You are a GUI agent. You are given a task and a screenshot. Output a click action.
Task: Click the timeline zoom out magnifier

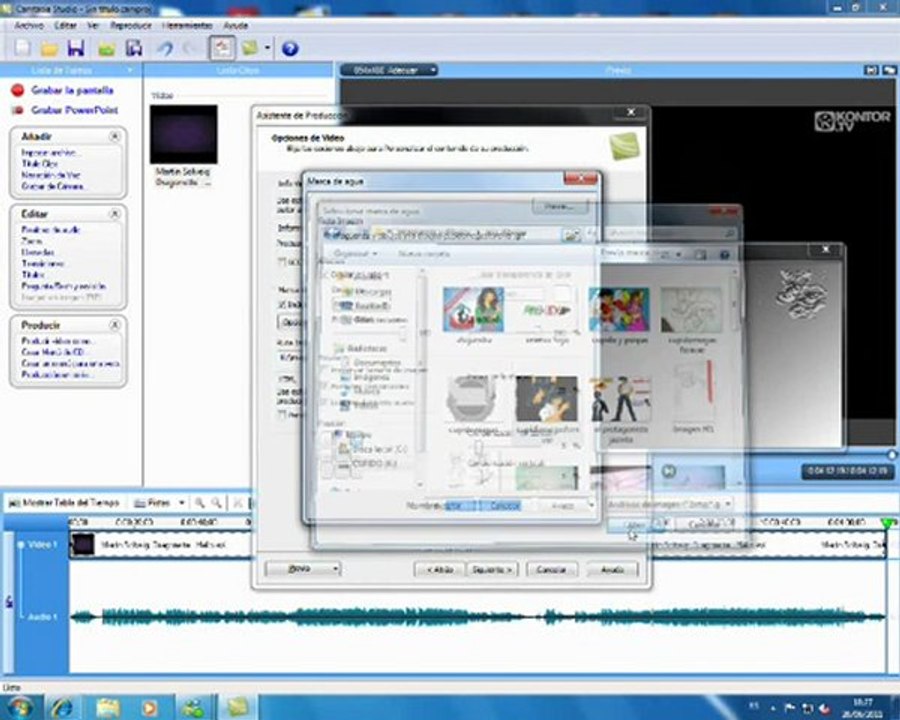(x=216, y=503)
